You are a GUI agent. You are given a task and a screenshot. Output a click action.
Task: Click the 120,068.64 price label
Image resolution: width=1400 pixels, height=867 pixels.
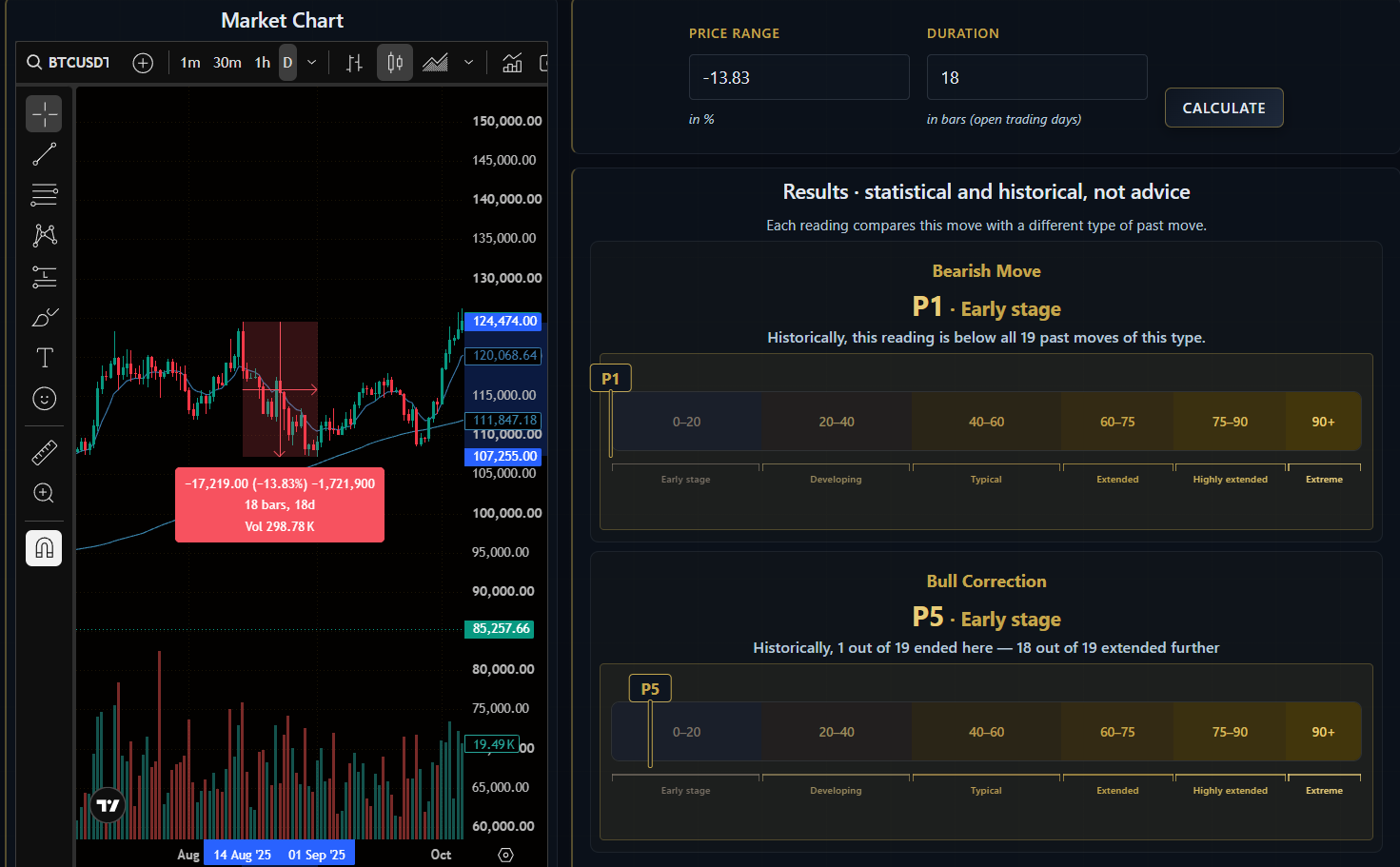504,355
